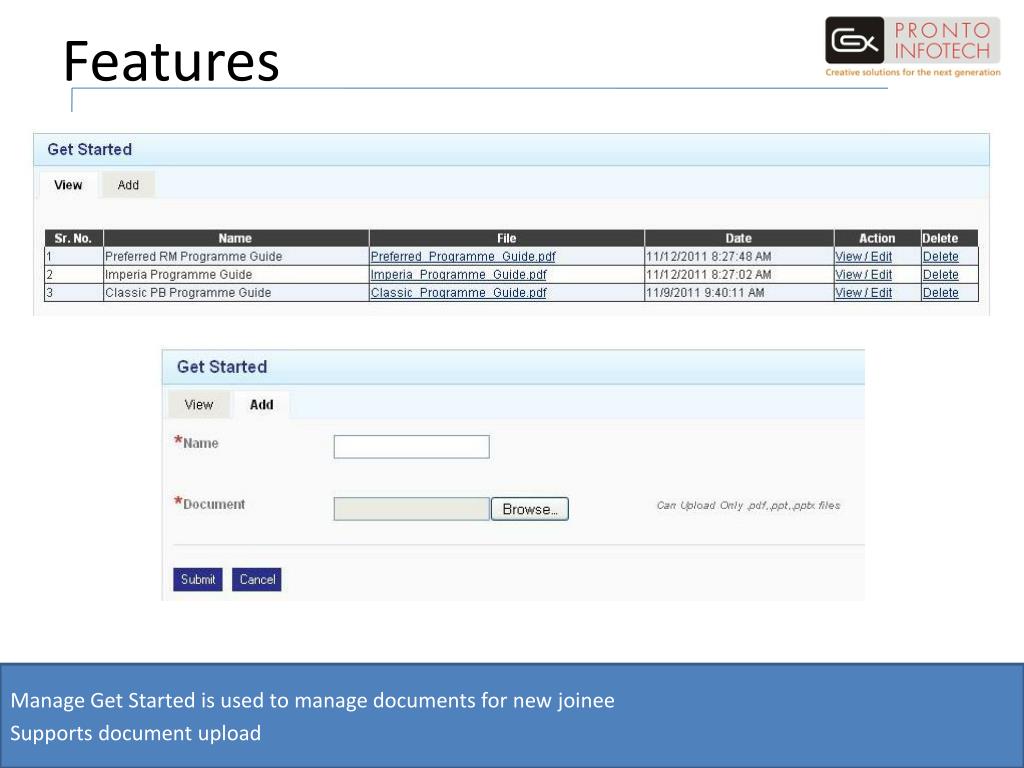Select the 'Preferred RM Programme Guide' name cell
This screenshot has height=768, width=1024.
point(236,257)
